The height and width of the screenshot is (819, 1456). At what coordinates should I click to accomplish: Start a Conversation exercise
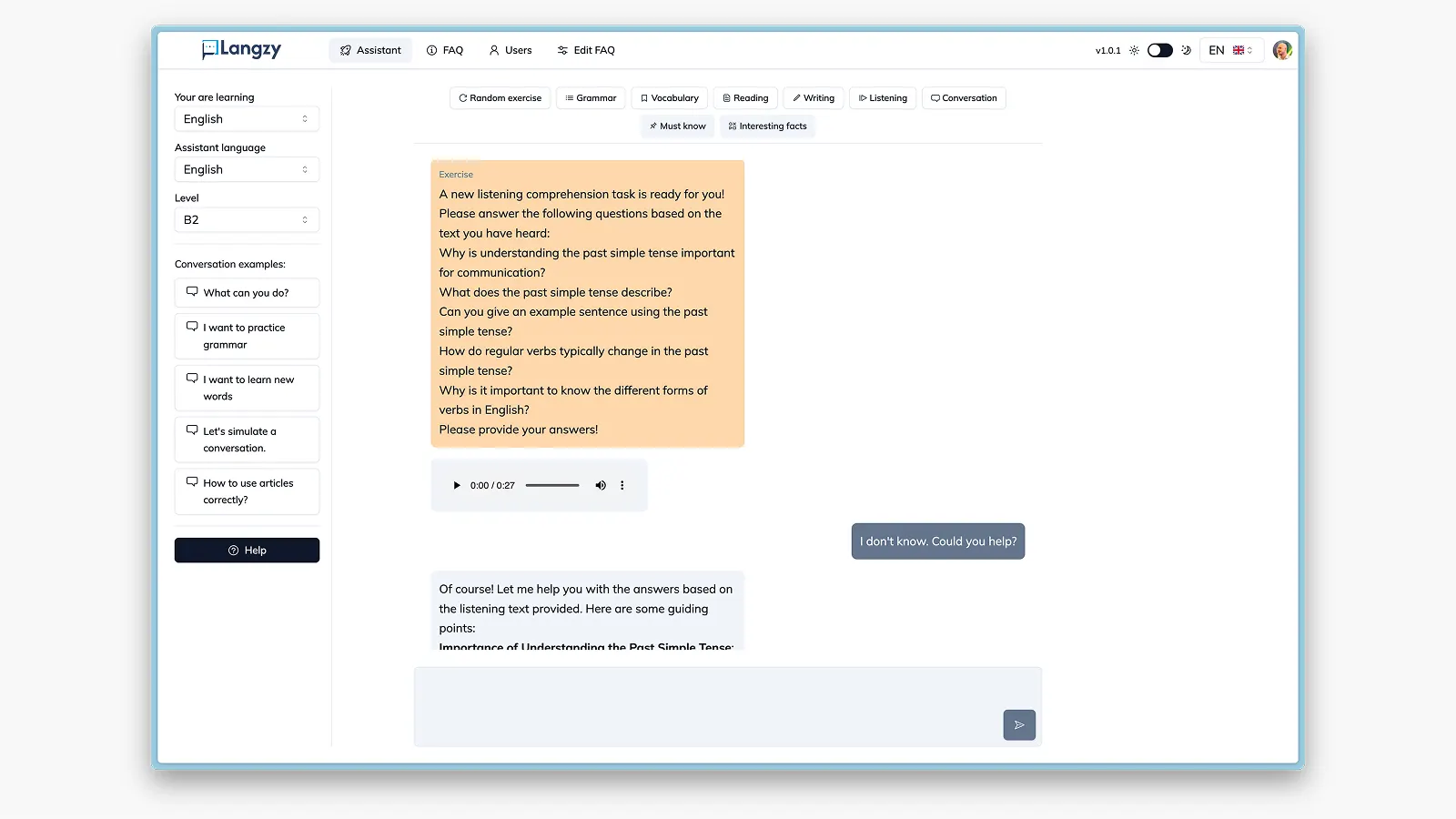tap(964, 98)
